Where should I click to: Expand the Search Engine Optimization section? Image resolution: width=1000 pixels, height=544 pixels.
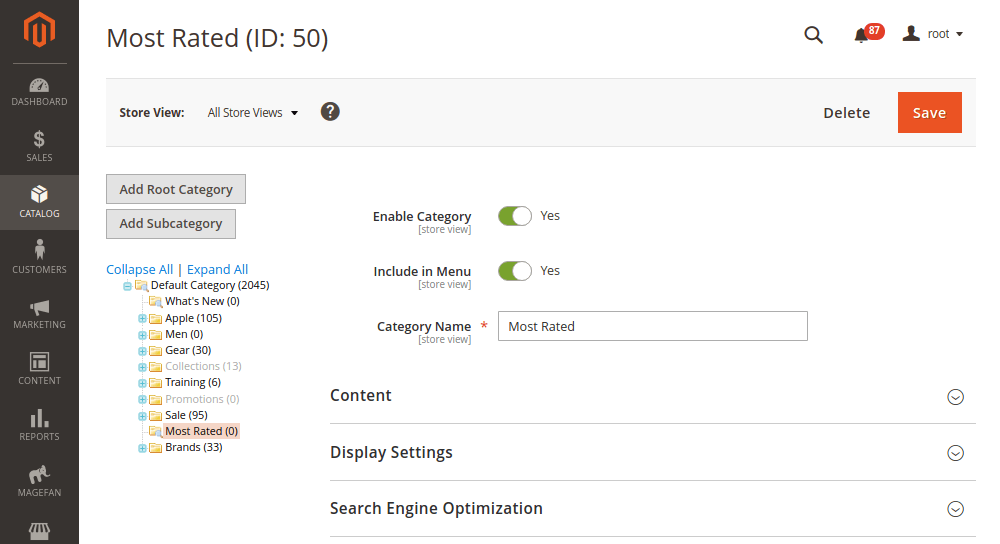tap(955, 509)
